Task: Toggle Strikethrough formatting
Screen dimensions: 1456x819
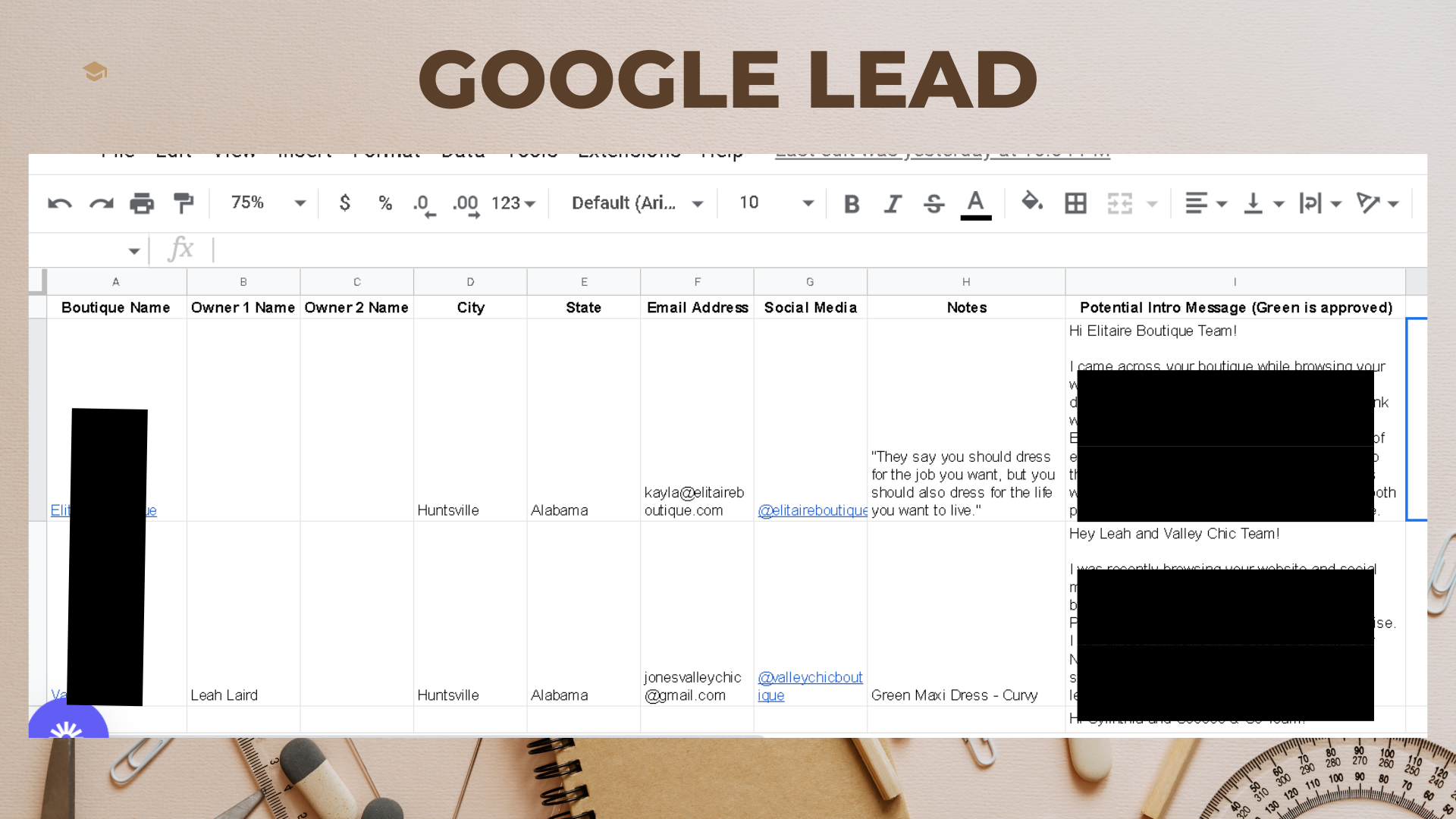Action: tap(934, 203)
